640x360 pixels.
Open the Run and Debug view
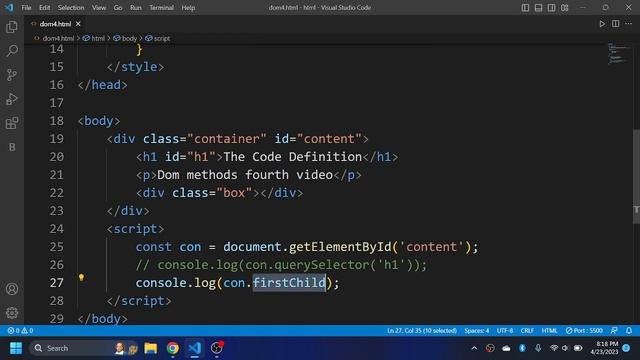(12, 99)
